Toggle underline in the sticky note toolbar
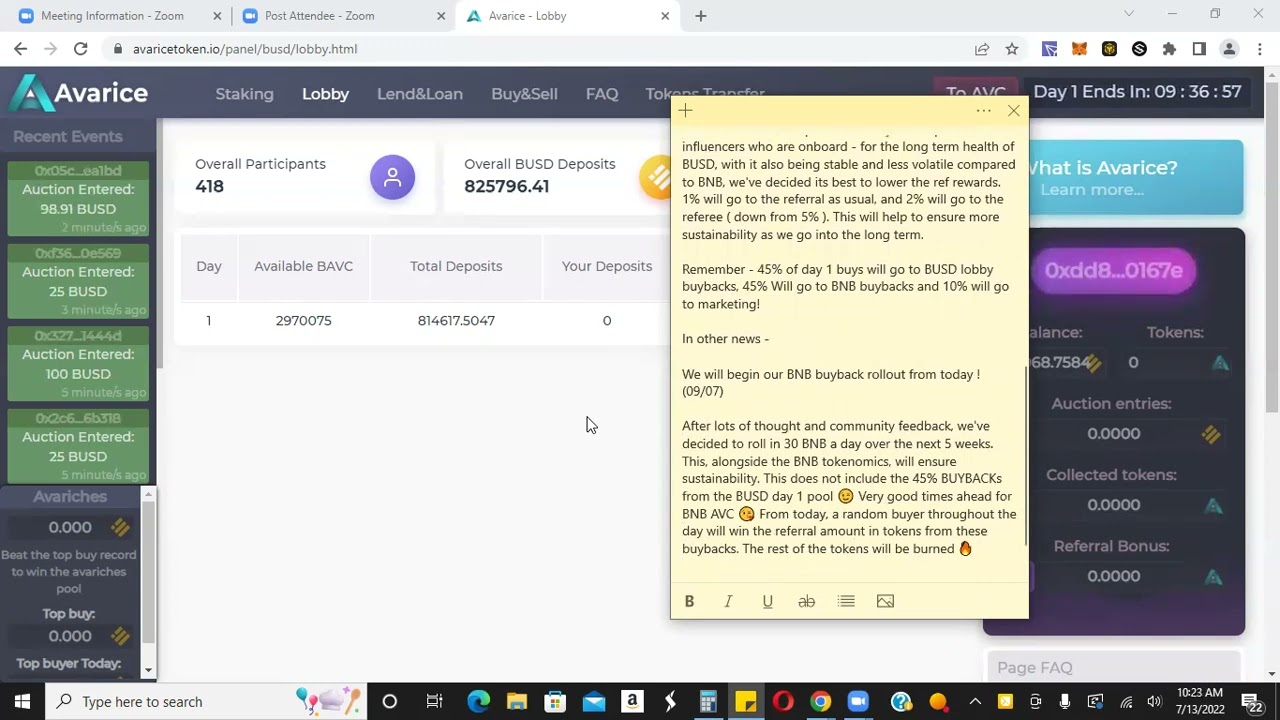 click(767, 601)
